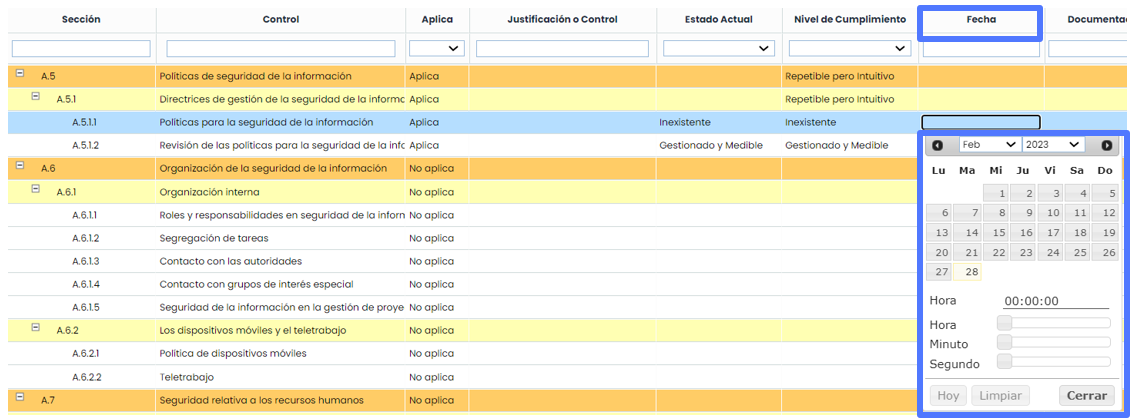Go to next month in calendar
Viewport: 1133px width, 419px height.
(1106, 145)
